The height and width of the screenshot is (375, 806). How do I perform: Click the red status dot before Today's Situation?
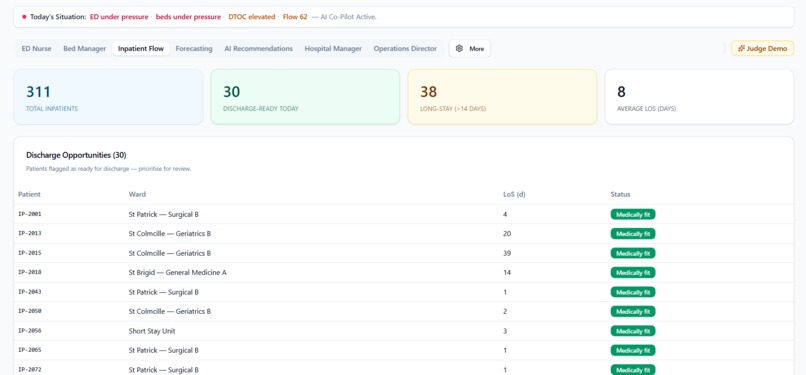pos(24,17)
